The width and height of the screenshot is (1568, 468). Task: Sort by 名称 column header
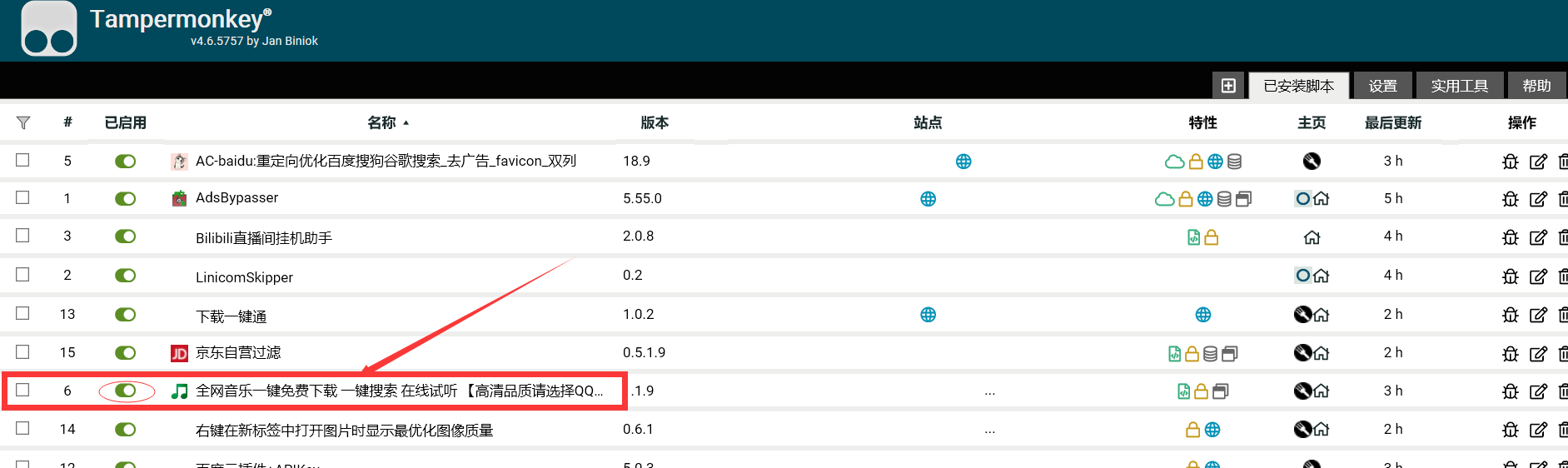pyautogui.click(x=382, y=122)
